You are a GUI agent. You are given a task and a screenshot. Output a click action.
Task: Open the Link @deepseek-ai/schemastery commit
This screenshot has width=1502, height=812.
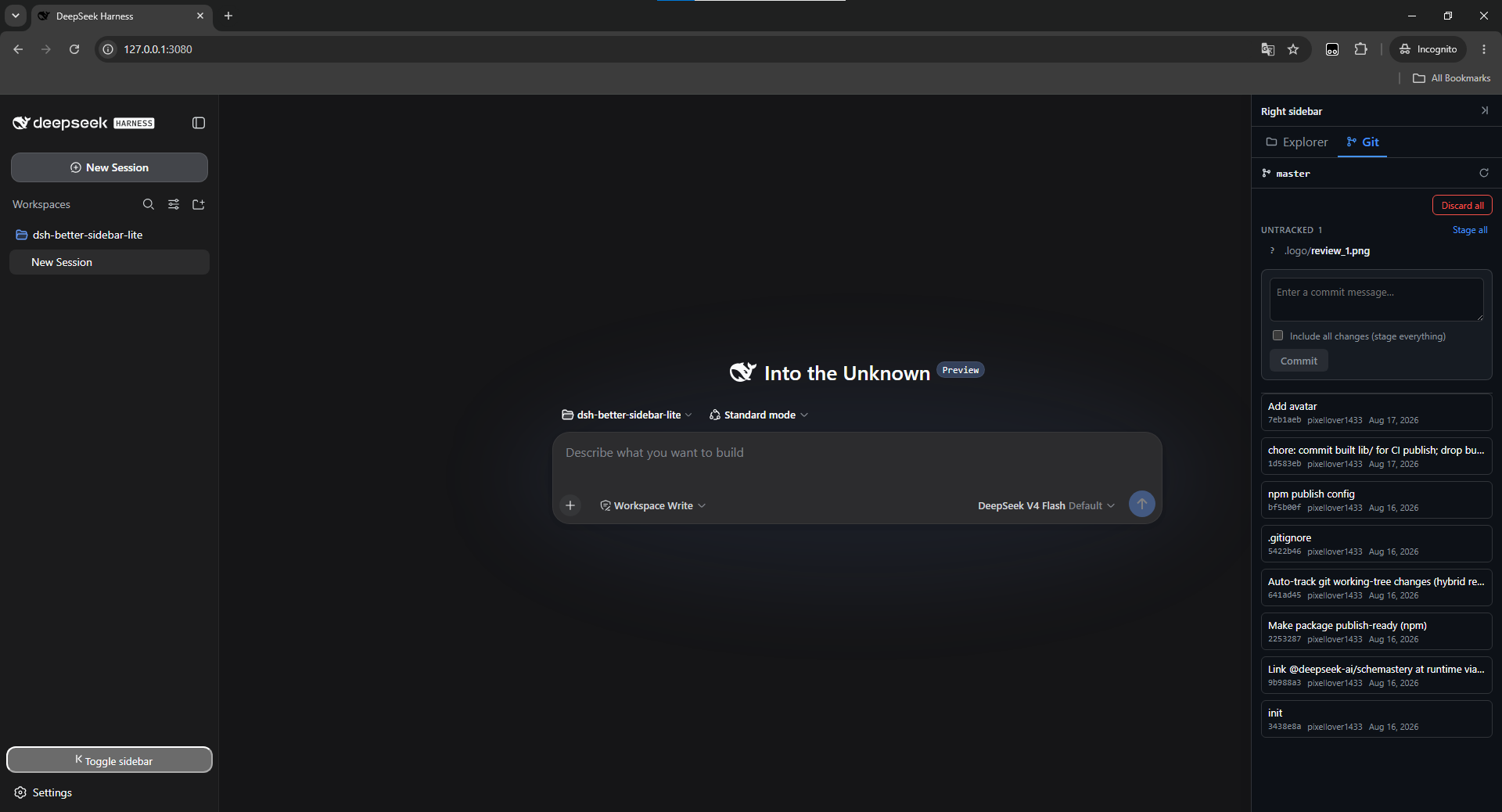pyautogui.click(x=1377, y=675)
